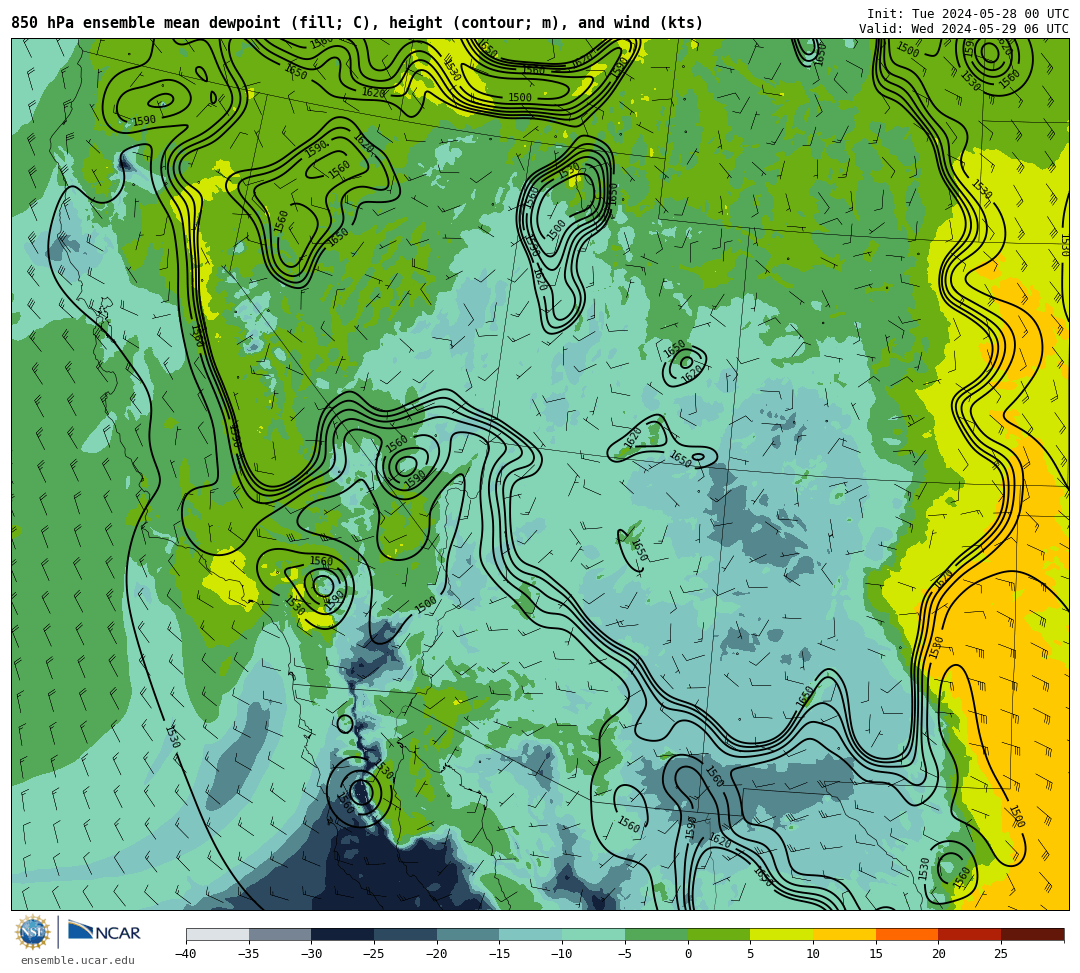
Task: Click the 5 colorbar tick label
Action: pos(750,954)
